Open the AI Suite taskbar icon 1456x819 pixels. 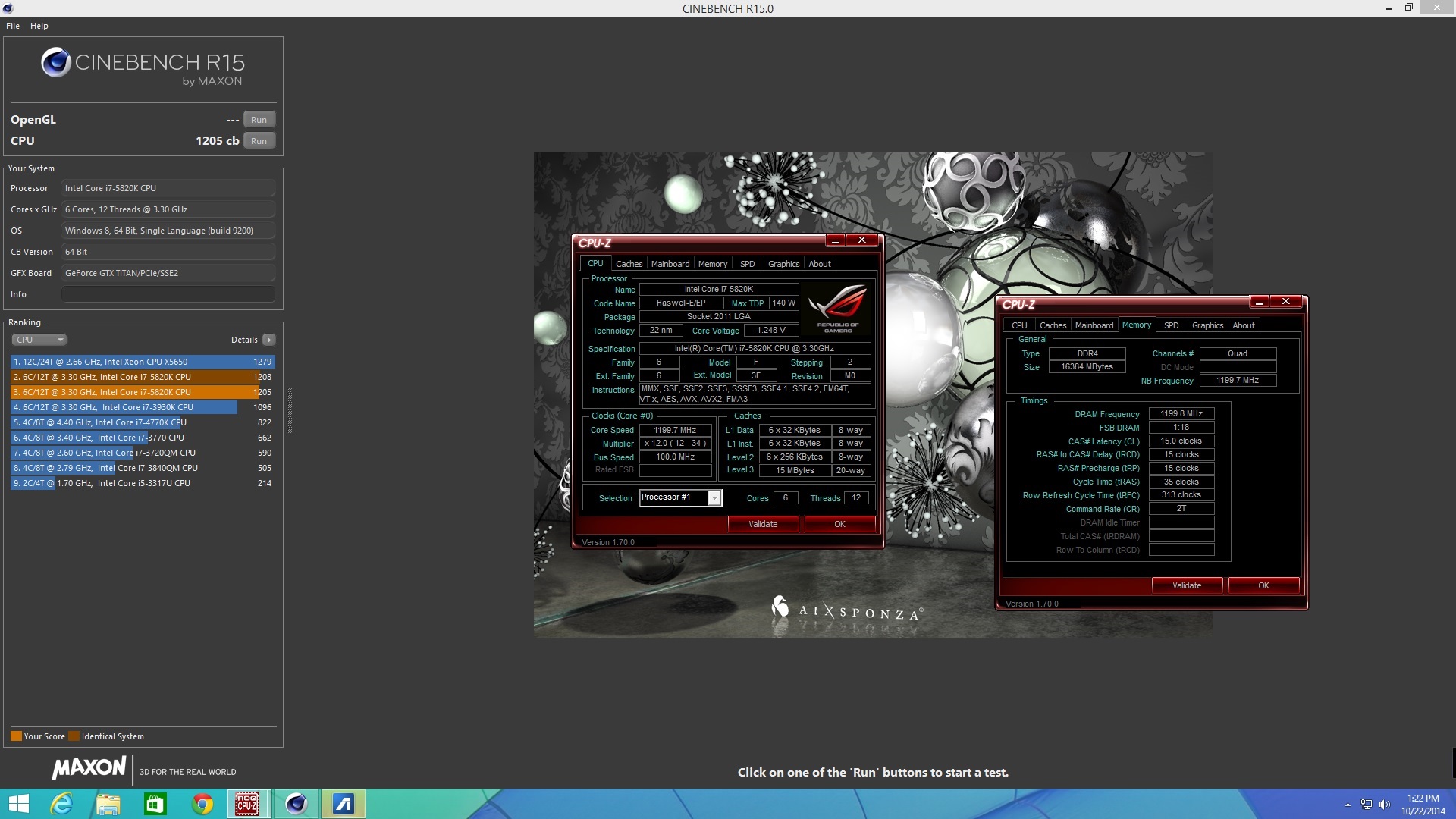[343, 803]
